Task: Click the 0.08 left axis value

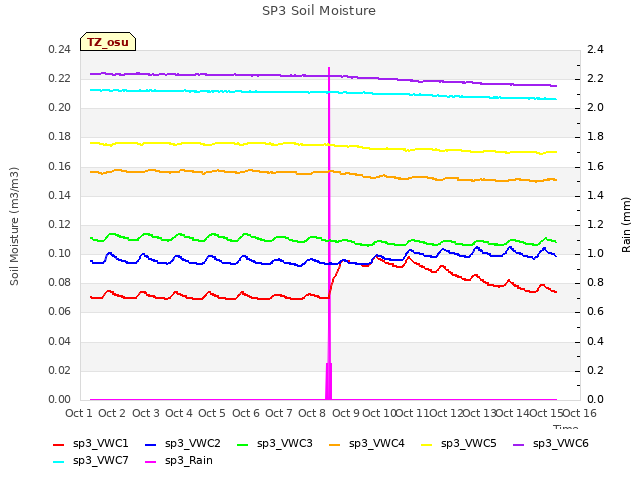Action: (59, 282)
